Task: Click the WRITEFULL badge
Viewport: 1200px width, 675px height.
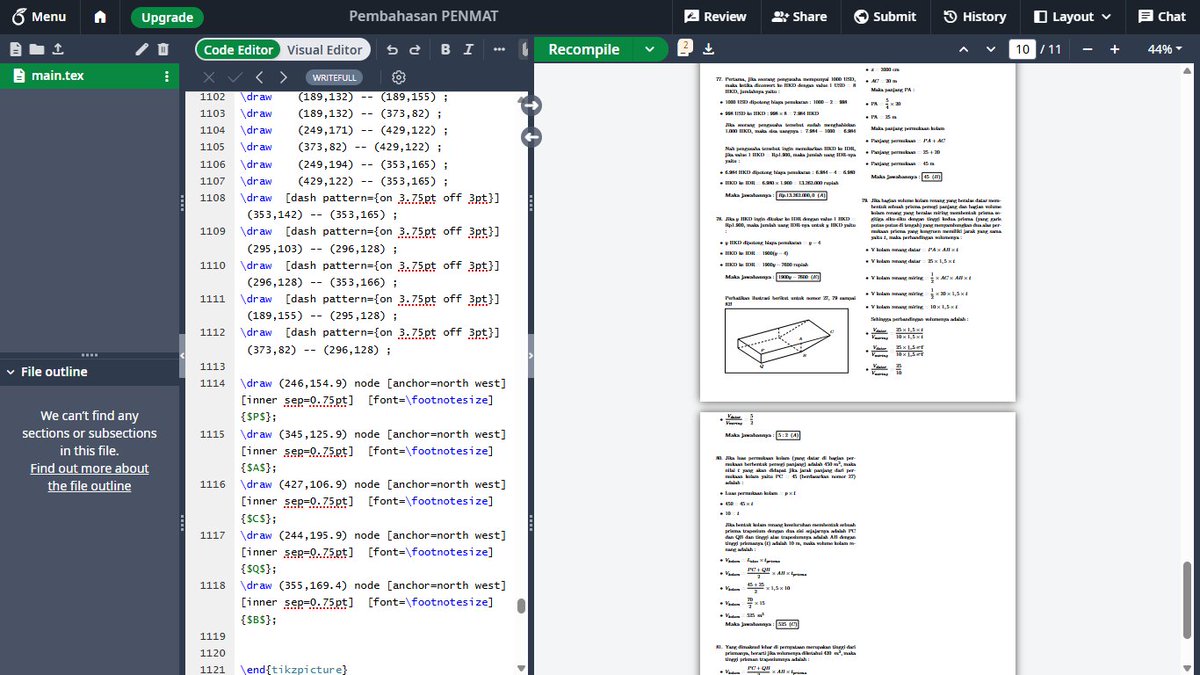Action: [334, 77]
